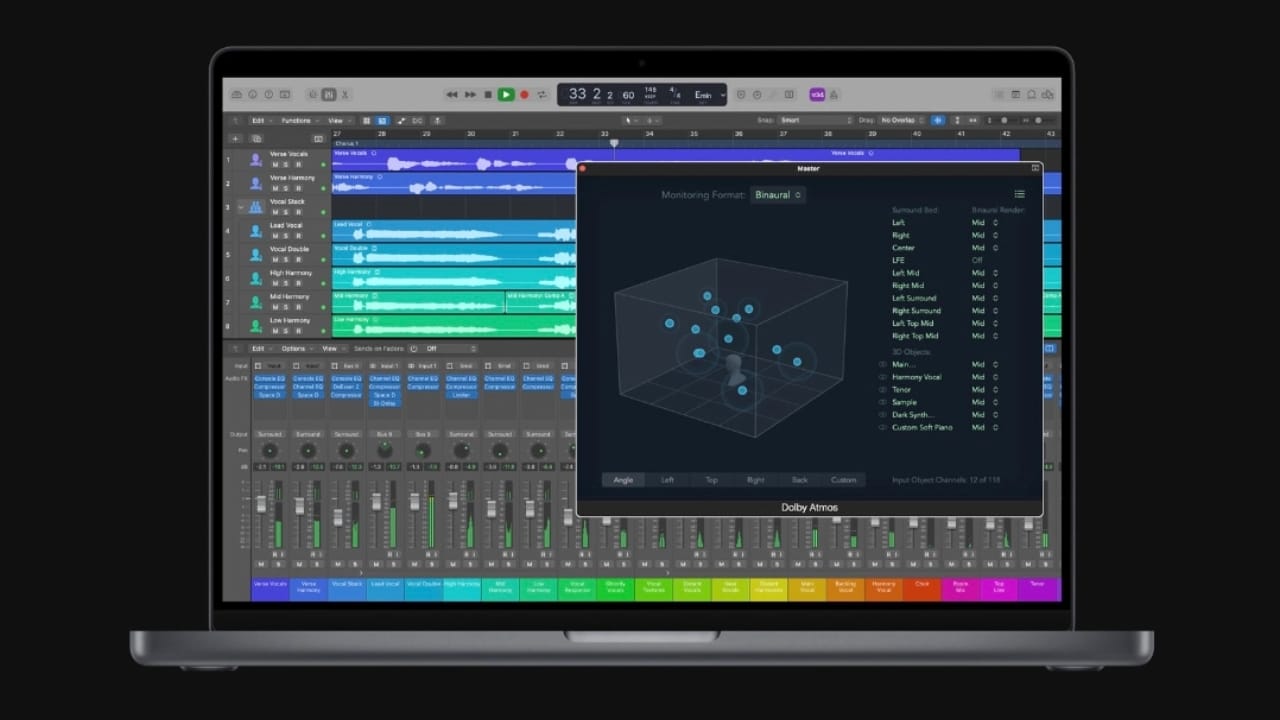Mute the Verse Vocals track
1280x720 pixels.
(x=276, y=164)
